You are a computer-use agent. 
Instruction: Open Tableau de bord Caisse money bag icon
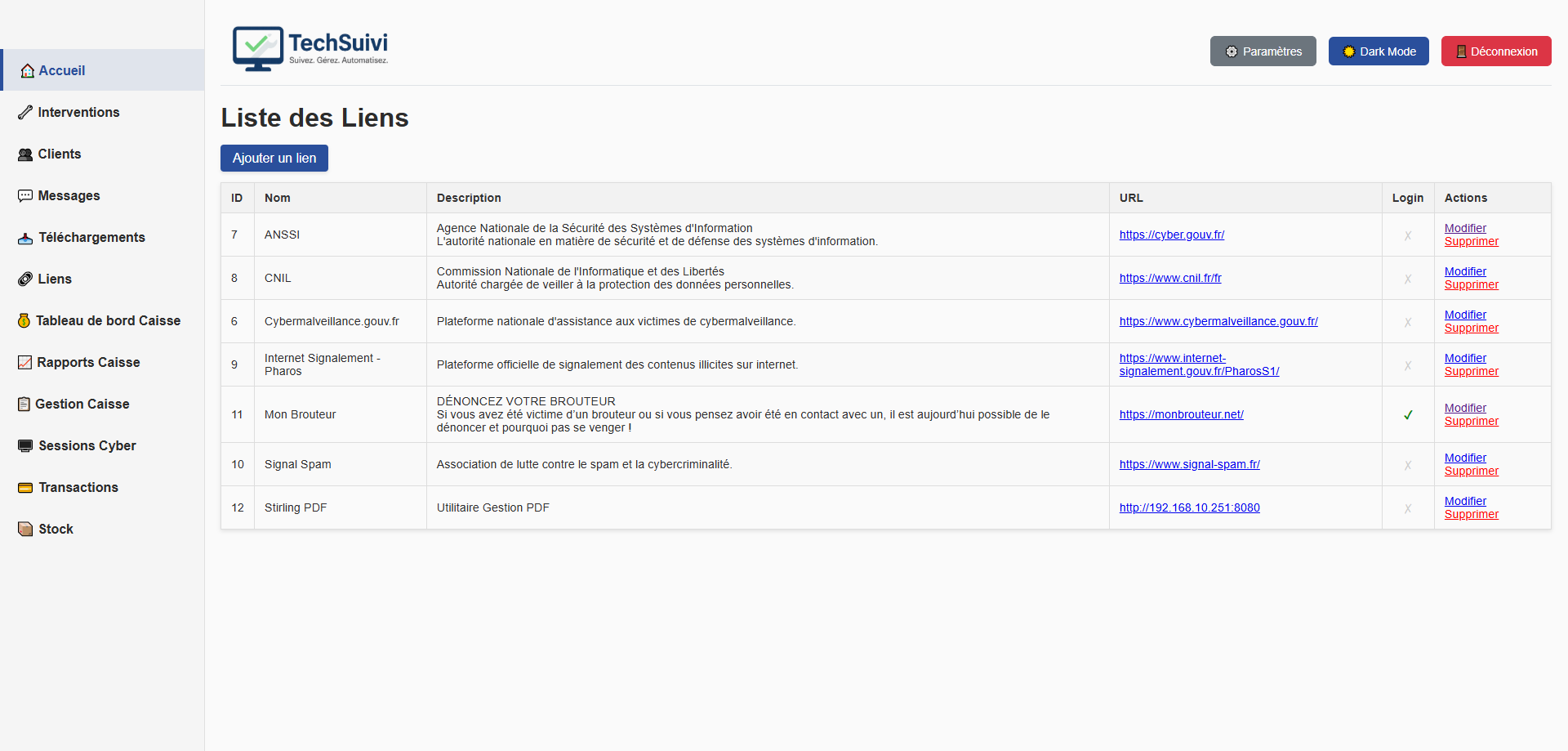[25, 320]
